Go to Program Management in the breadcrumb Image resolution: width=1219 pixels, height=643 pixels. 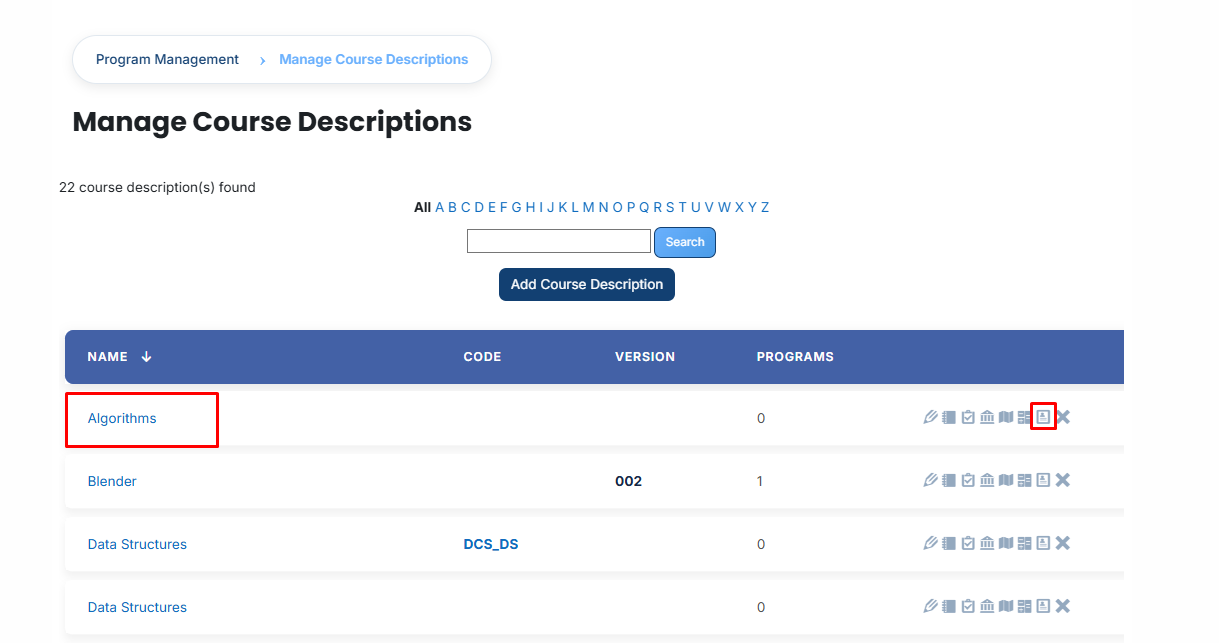point(167,59)
